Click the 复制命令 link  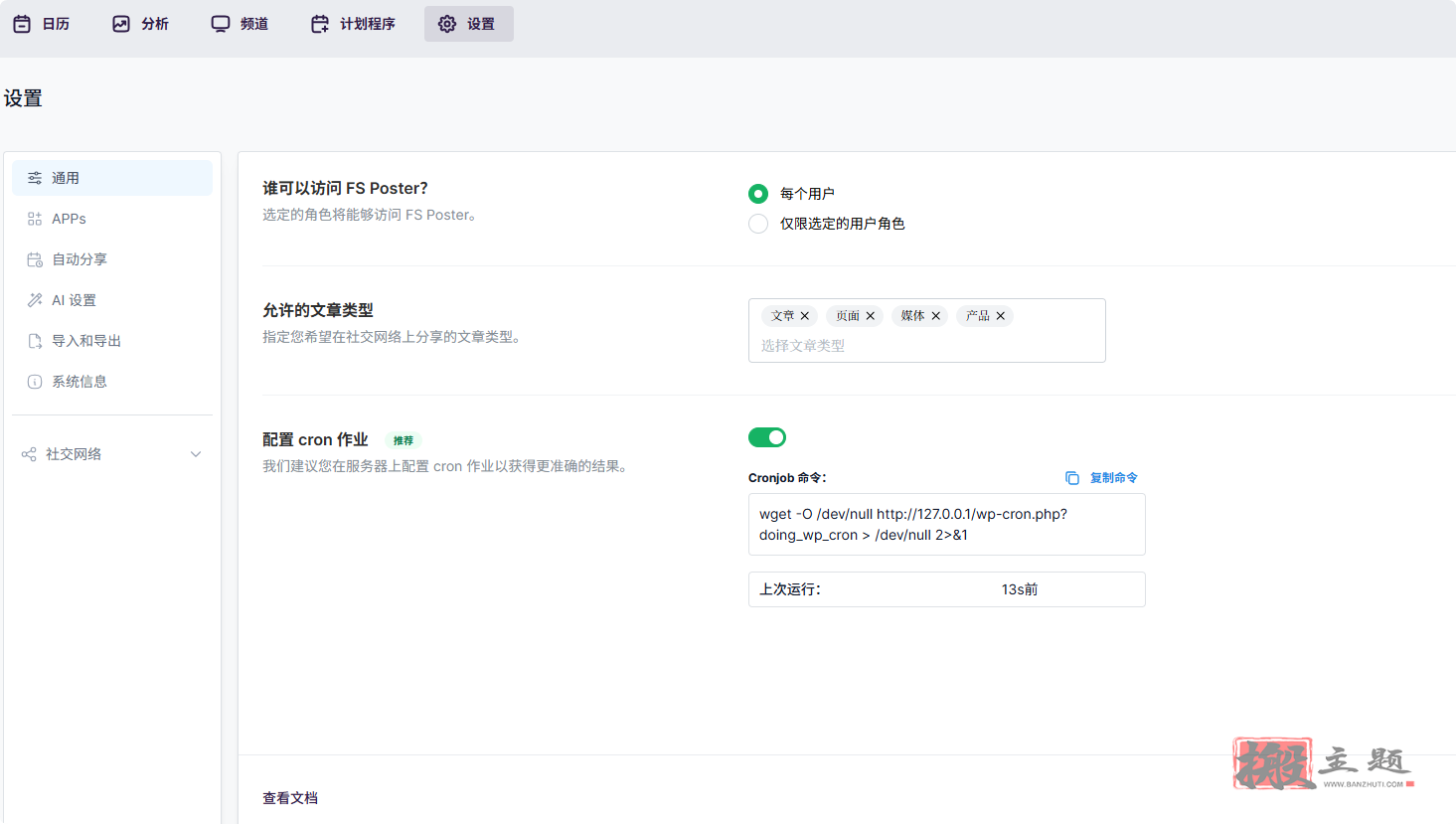(x=1113, y=478)
